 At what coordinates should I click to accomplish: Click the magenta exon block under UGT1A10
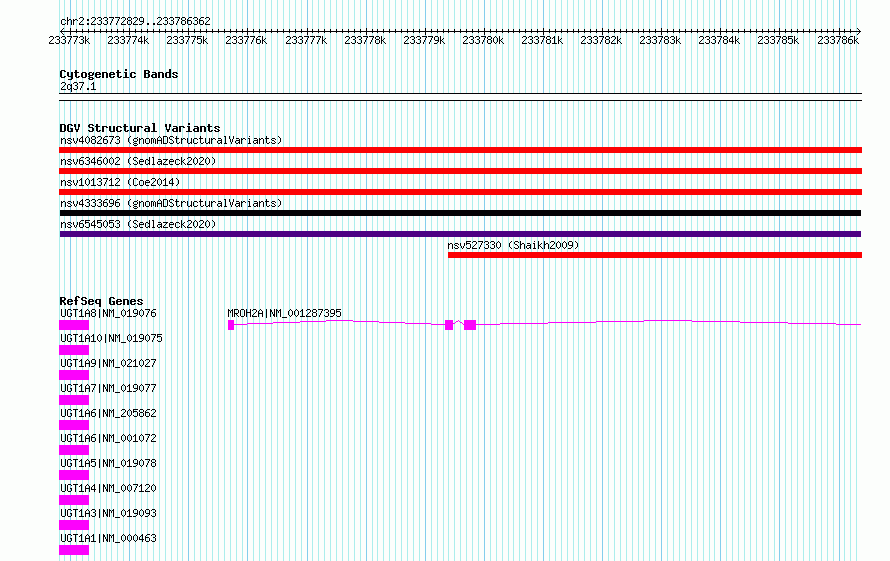pos(74,350)
